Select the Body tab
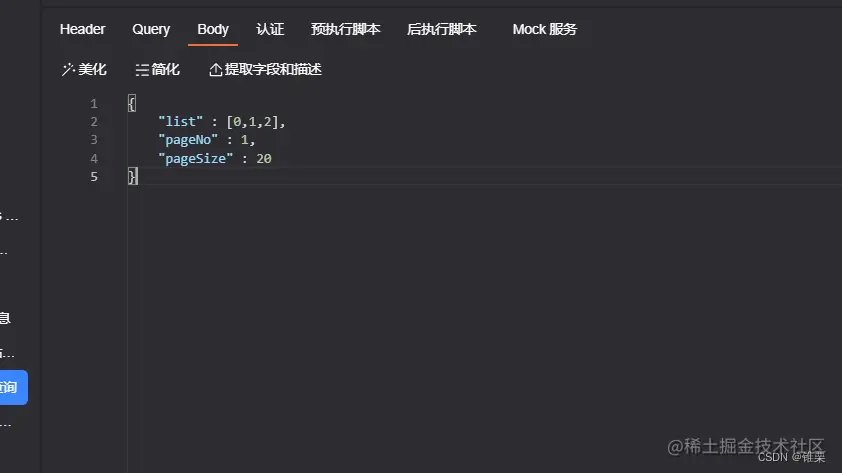Viewport: 842px width, 473px height. point(213,29)
